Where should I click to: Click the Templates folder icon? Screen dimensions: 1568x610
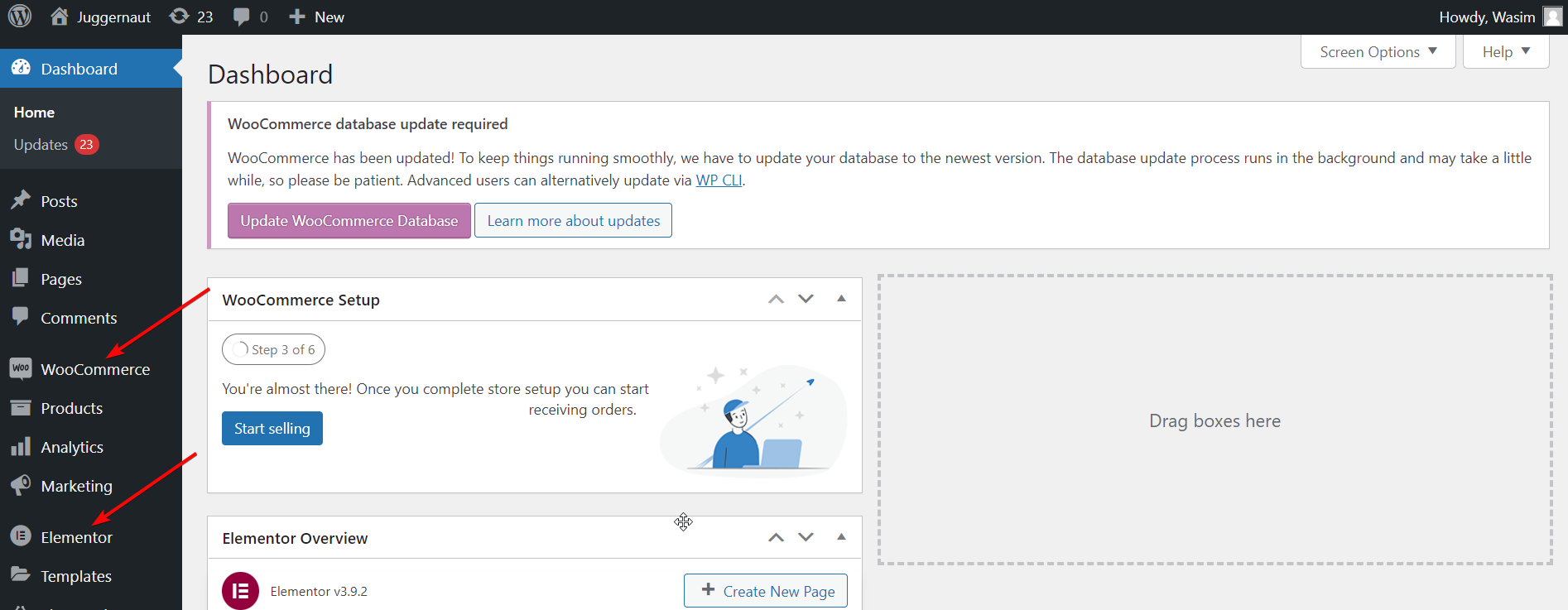[21, 574]
